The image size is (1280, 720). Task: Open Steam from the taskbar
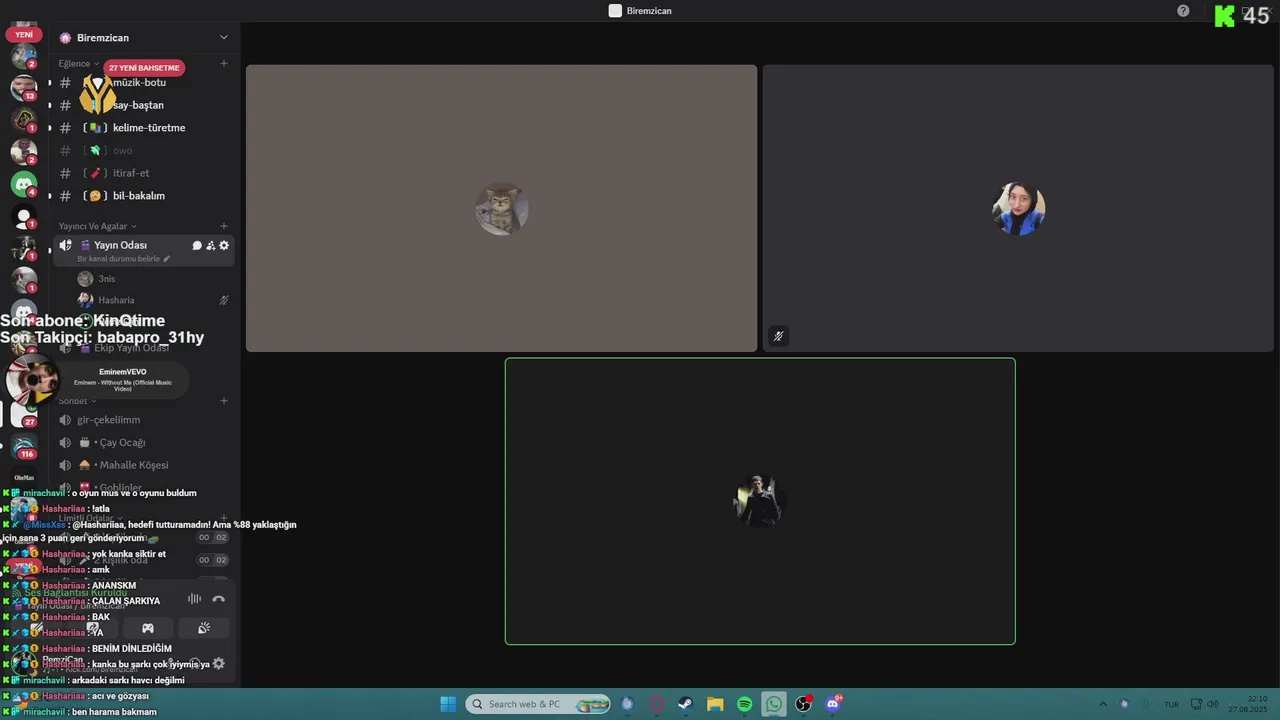[x=685, y=704]
